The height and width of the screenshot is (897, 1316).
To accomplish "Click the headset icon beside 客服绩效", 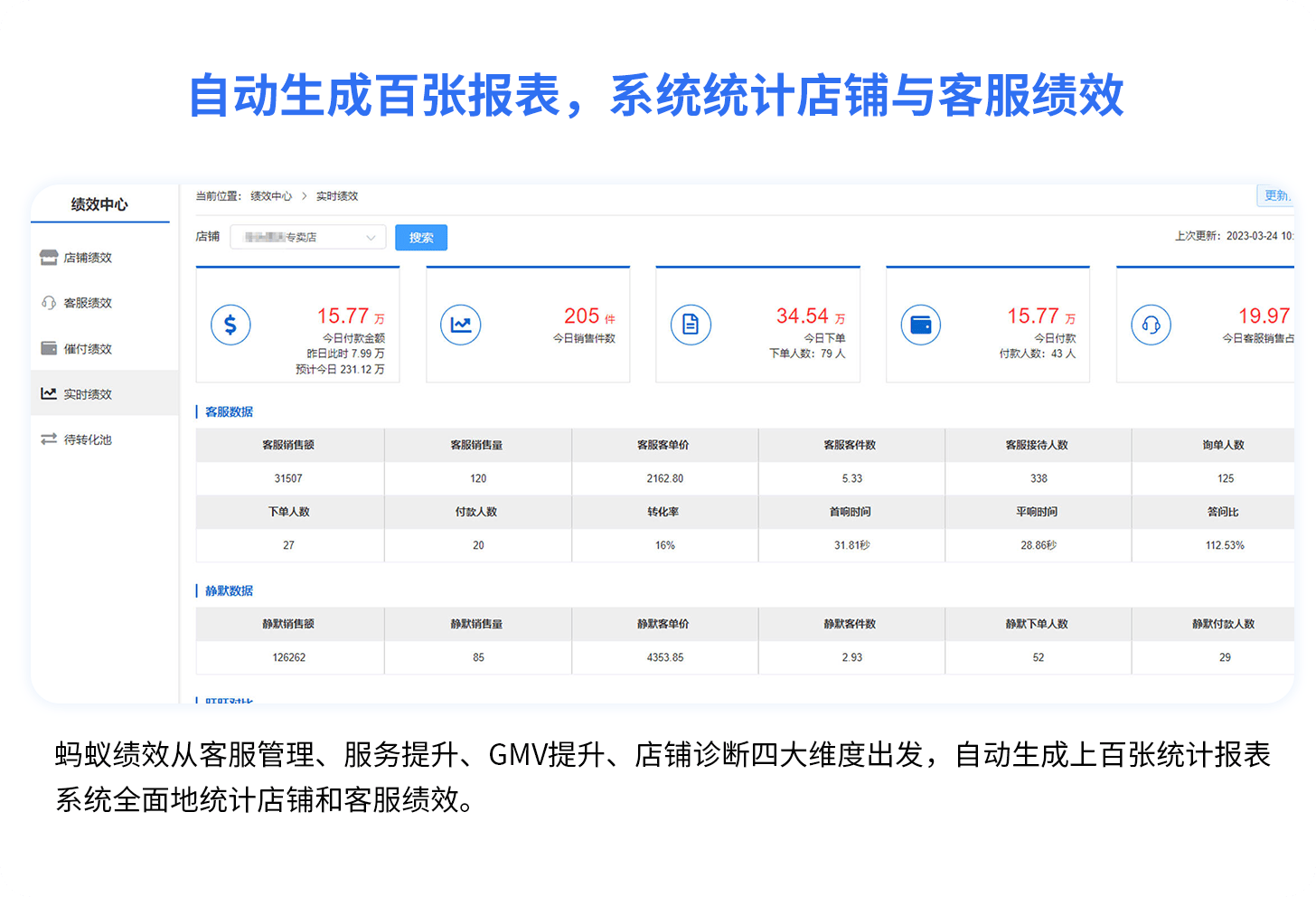I will tap(49, 303).
